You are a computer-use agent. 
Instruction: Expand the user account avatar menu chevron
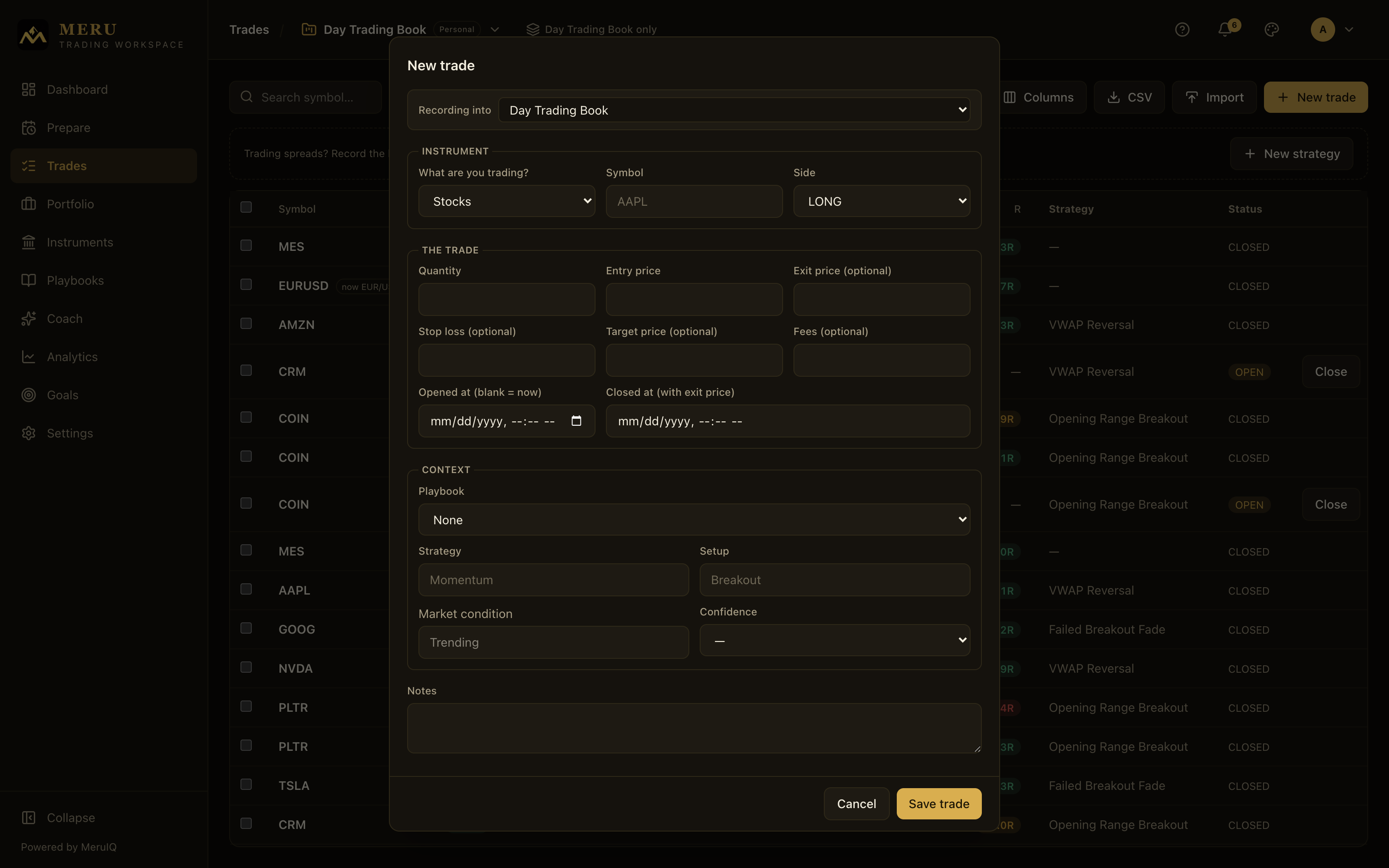(1349, 29)
